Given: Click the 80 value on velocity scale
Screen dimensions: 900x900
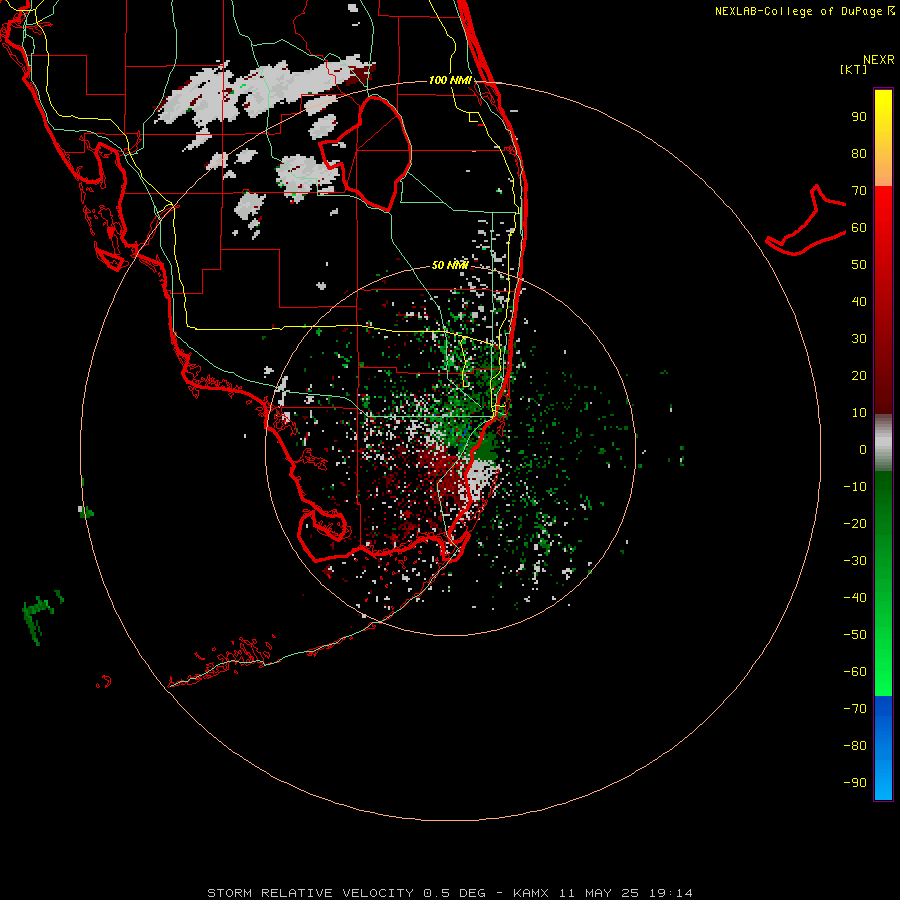Looking at the screenshot, I should (x=859, y=153).
